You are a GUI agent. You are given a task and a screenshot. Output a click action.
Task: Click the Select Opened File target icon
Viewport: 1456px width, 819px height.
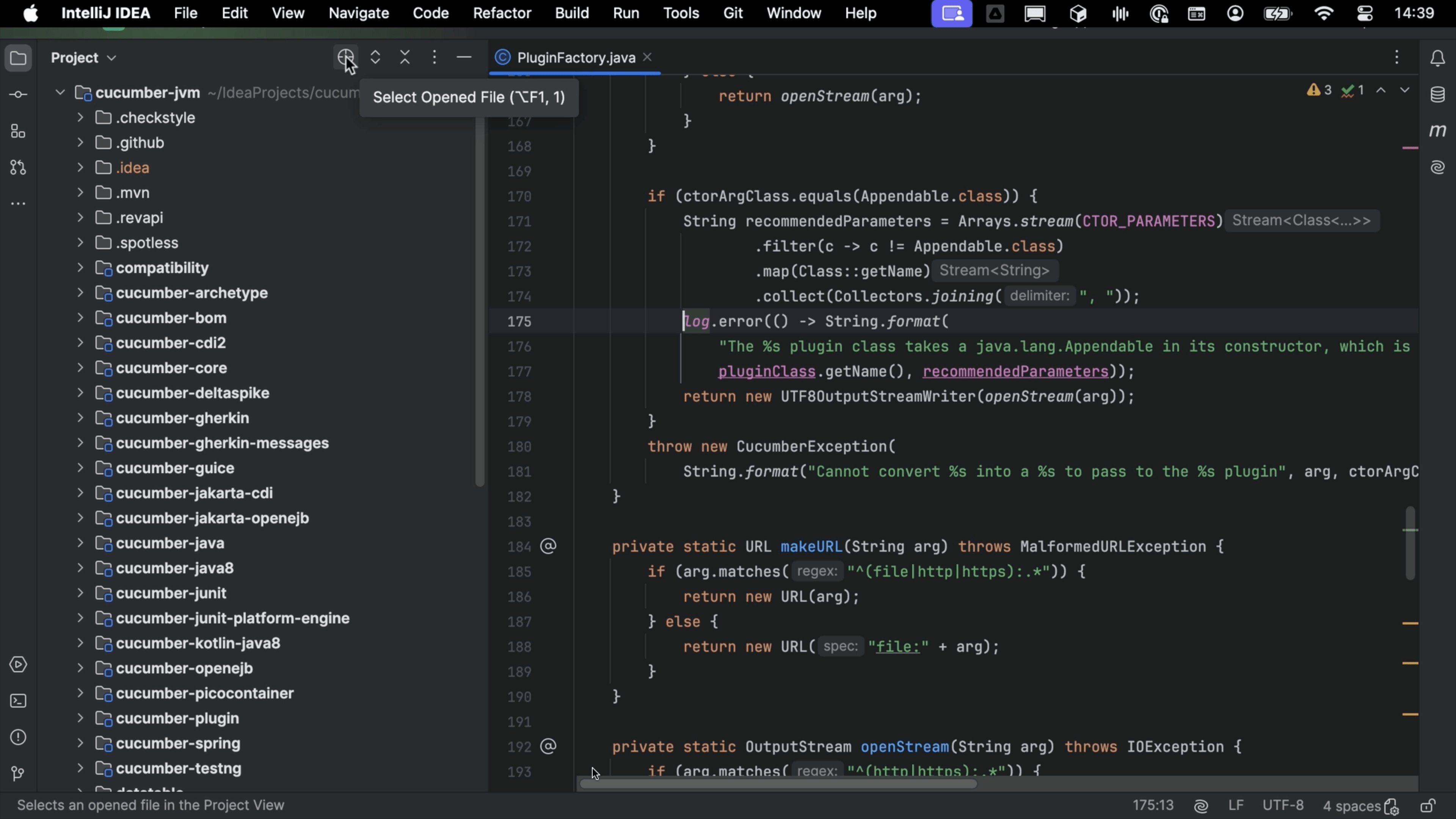tap(345, 57)
